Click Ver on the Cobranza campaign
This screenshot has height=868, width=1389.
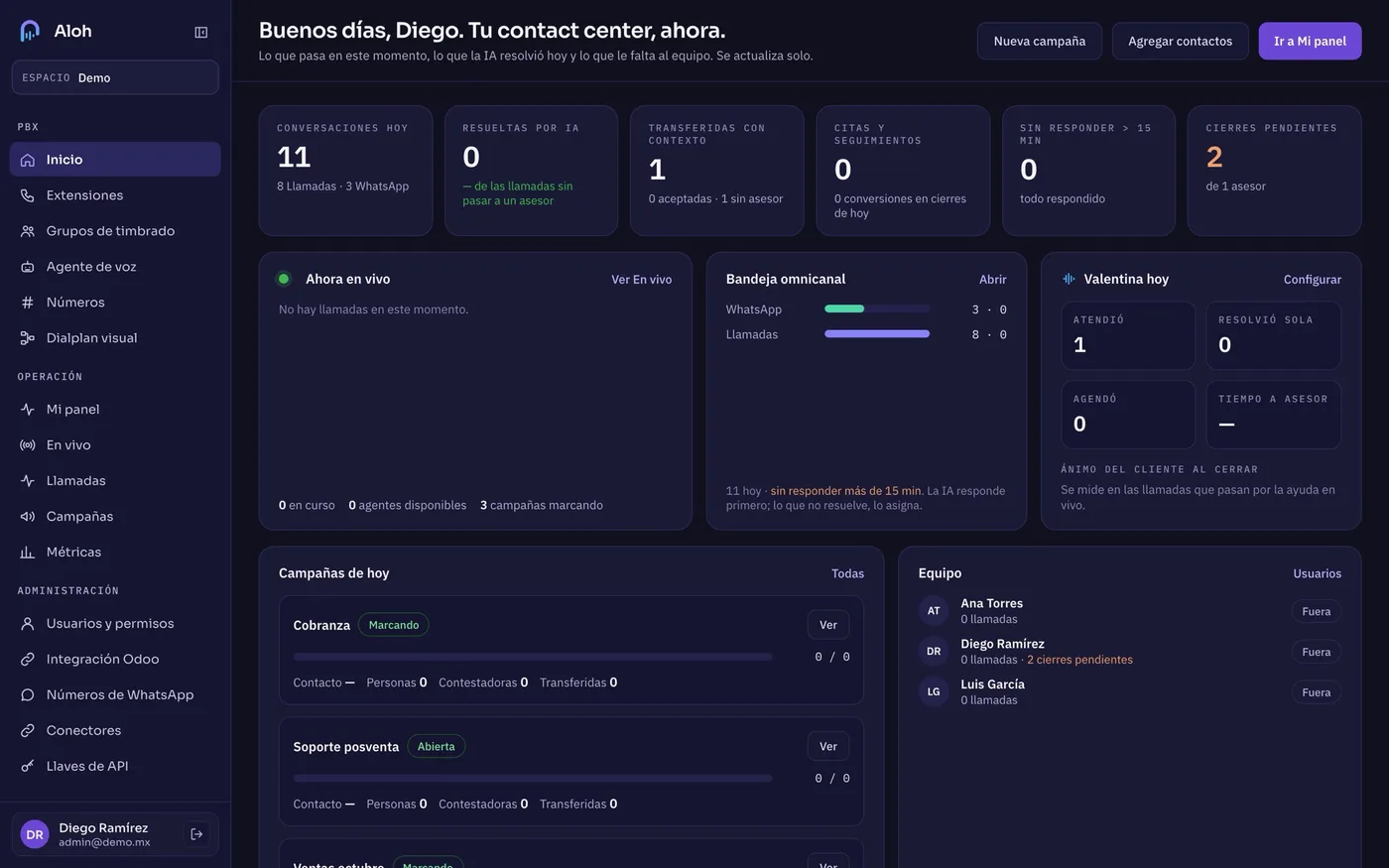(x=828, y=625)
